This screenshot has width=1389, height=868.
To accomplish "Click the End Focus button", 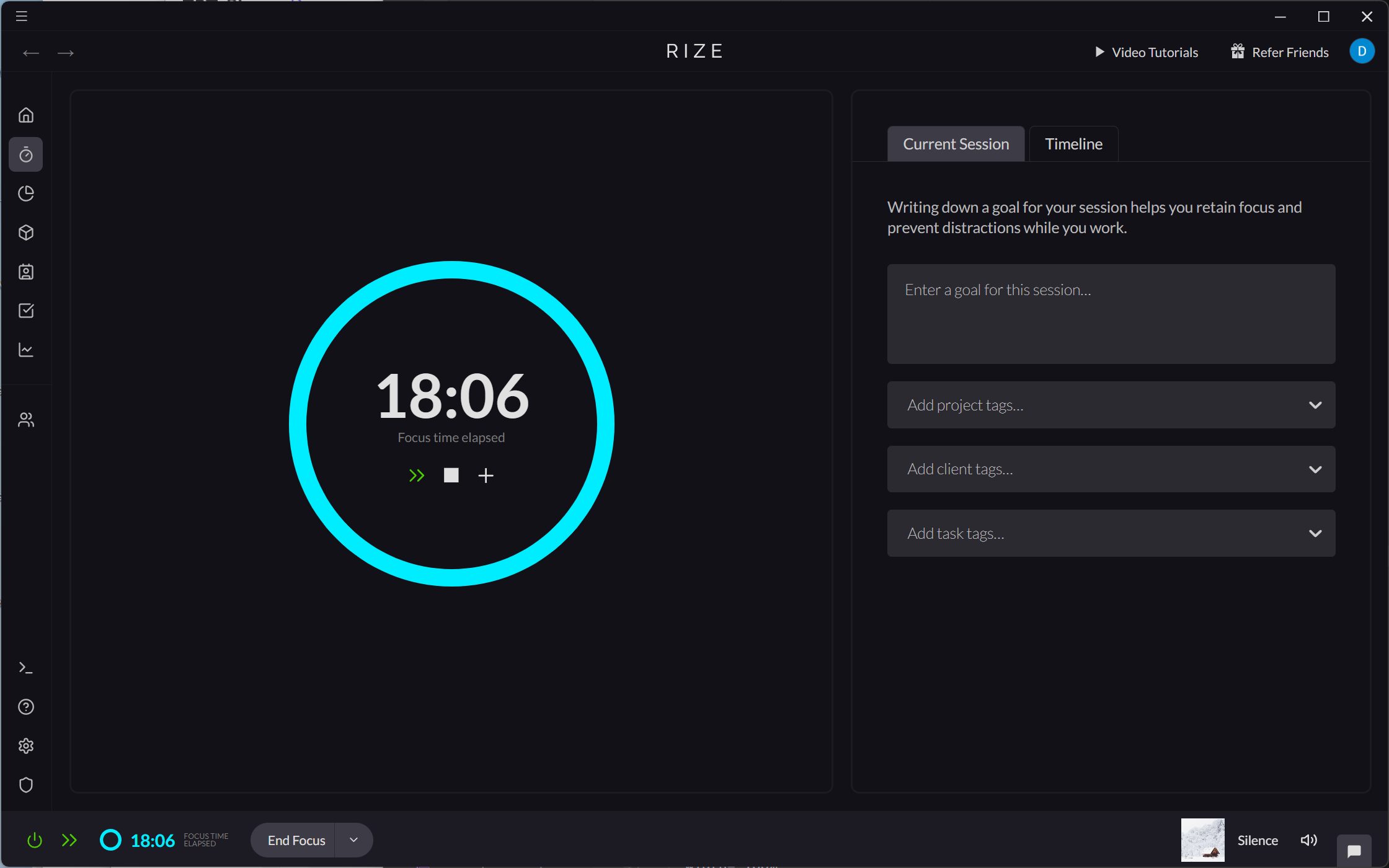I will coord(296,839).
